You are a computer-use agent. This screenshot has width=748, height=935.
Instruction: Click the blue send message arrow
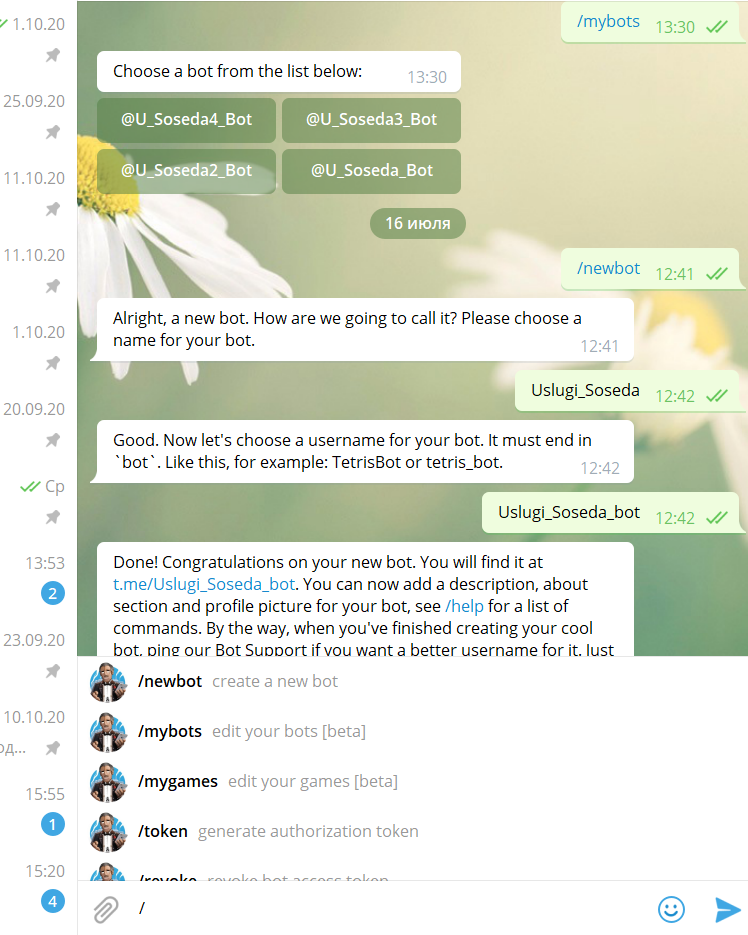pos(727,909)
